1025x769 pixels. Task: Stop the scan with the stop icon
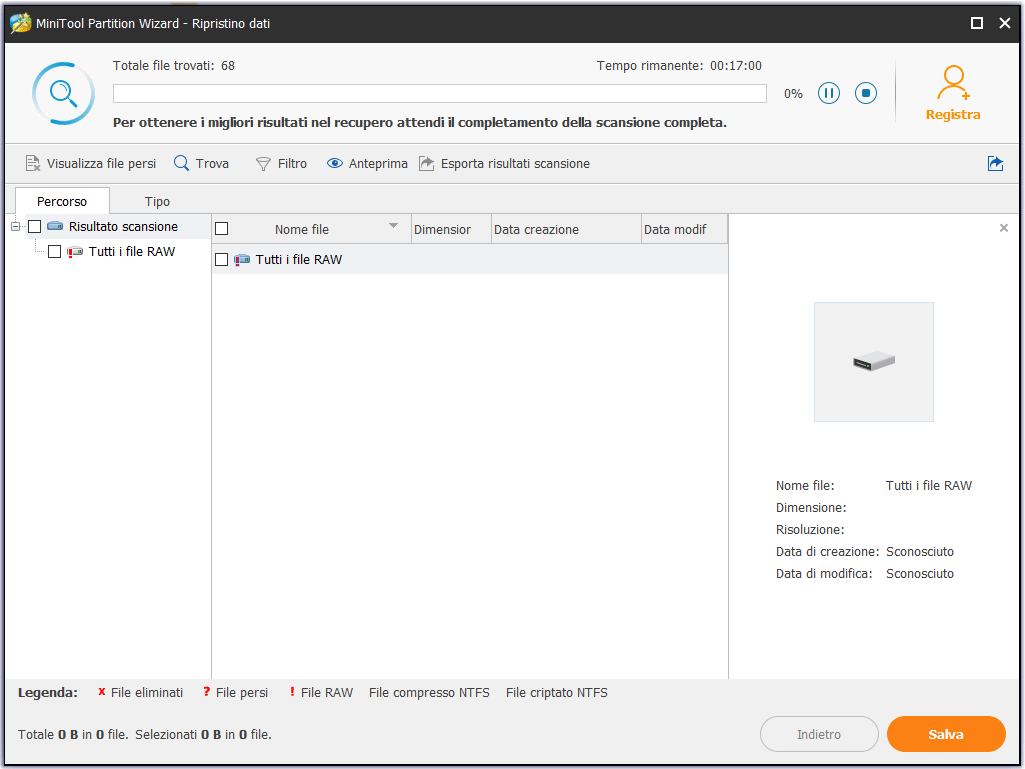865,94
